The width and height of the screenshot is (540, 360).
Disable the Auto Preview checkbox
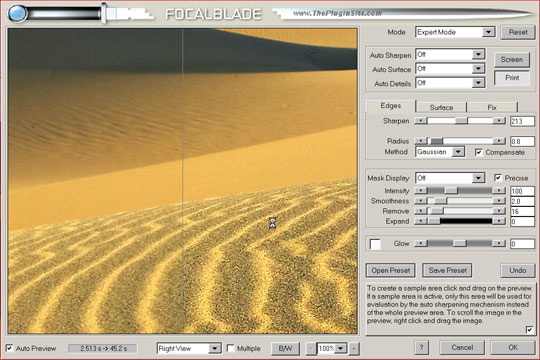(10, 348)
